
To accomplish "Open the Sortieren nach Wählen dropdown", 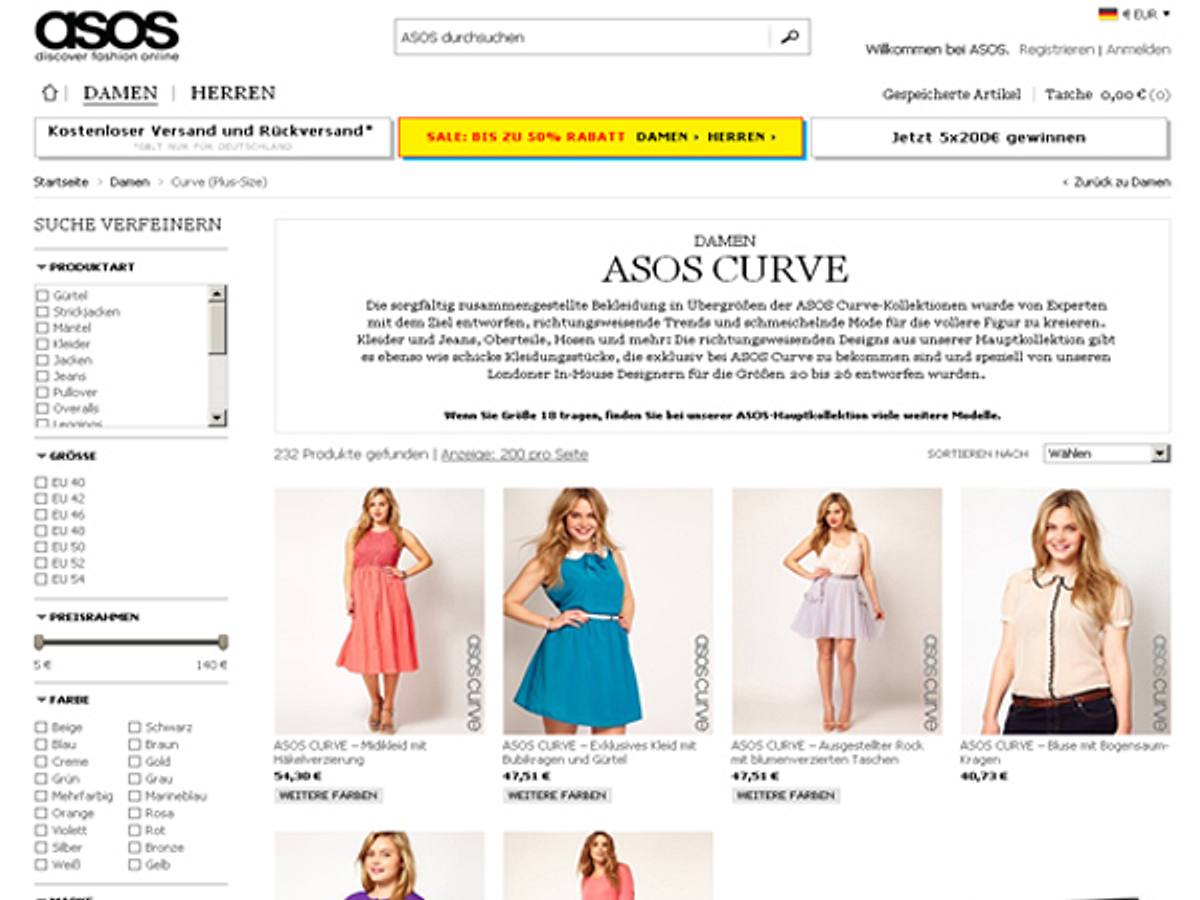I will [x=1107, y=454].
